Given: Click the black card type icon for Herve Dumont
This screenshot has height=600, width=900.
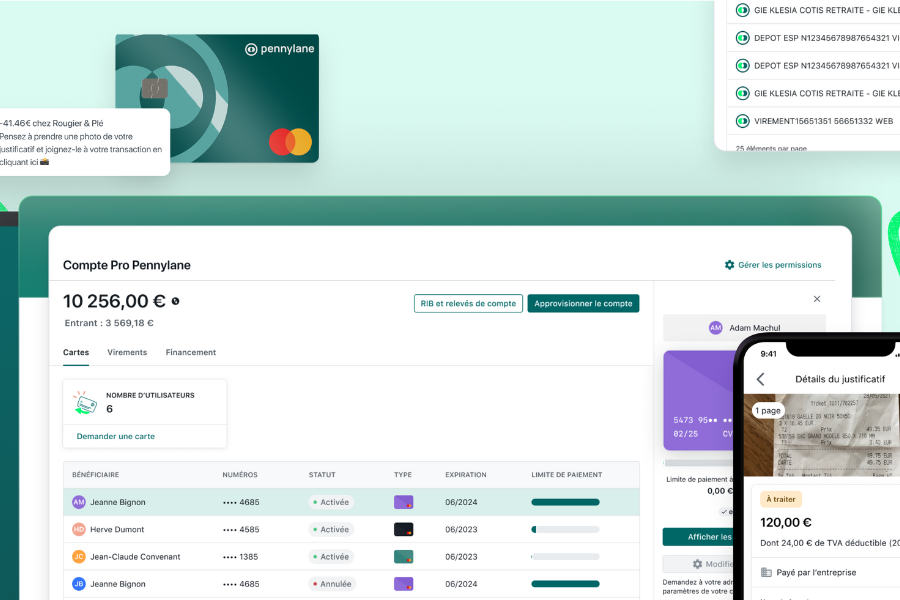Looking at the screenshot, I should (404, 529).
